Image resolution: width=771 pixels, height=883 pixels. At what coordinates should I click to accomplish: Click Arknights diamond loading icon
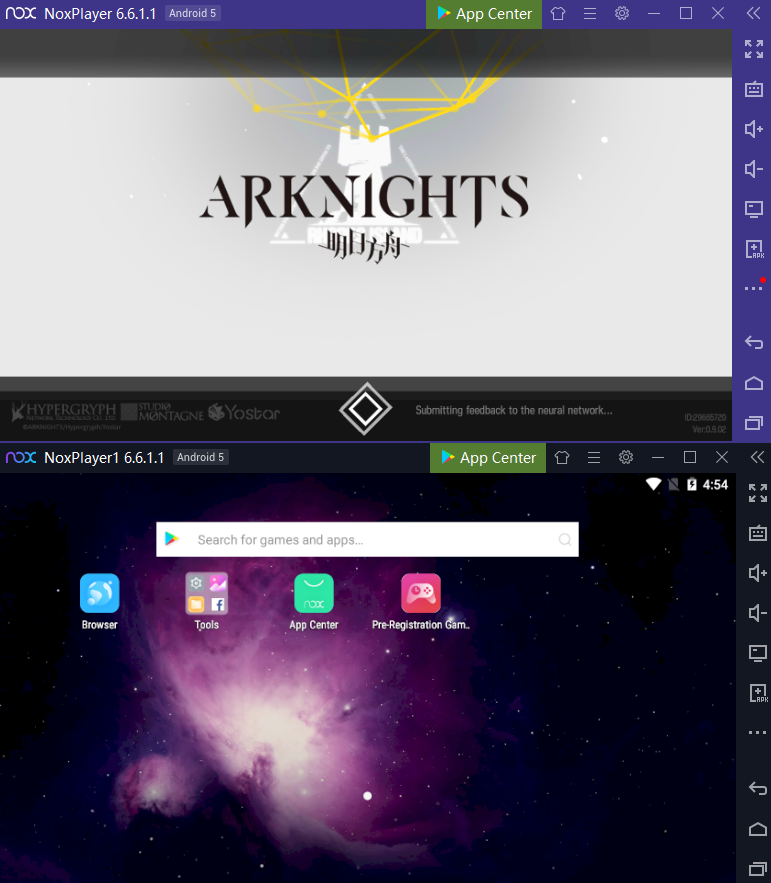click(366, 409)
